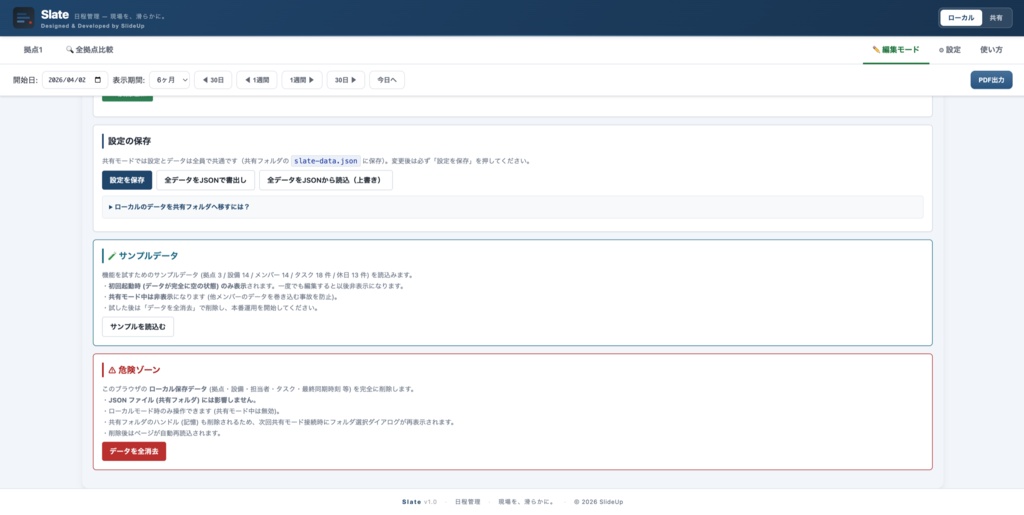Screen dimensions: 1024x515
Task: Open the 使い方 tab
Action: (991, 50)
